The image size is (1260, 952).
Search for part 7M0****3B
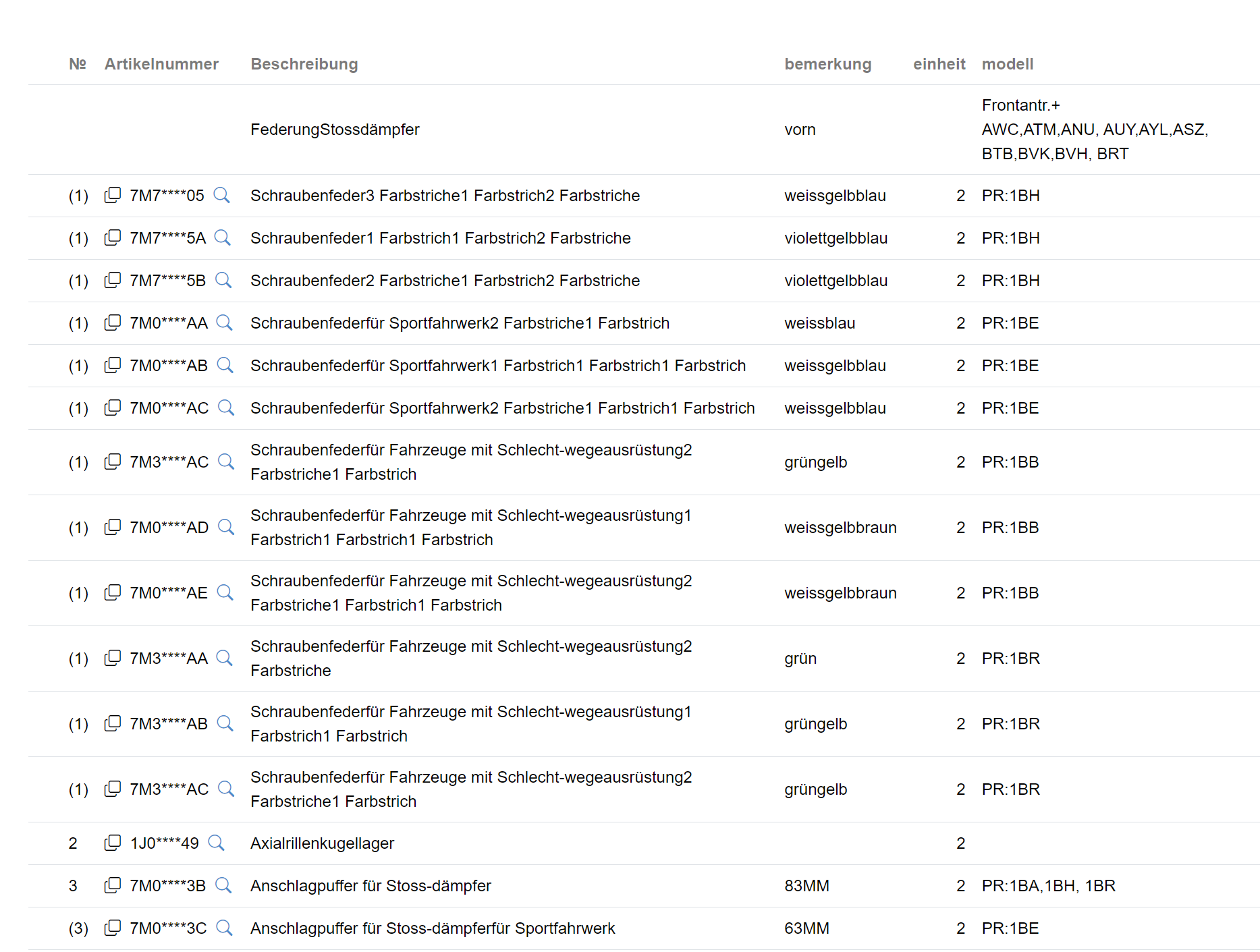(223, 886)
